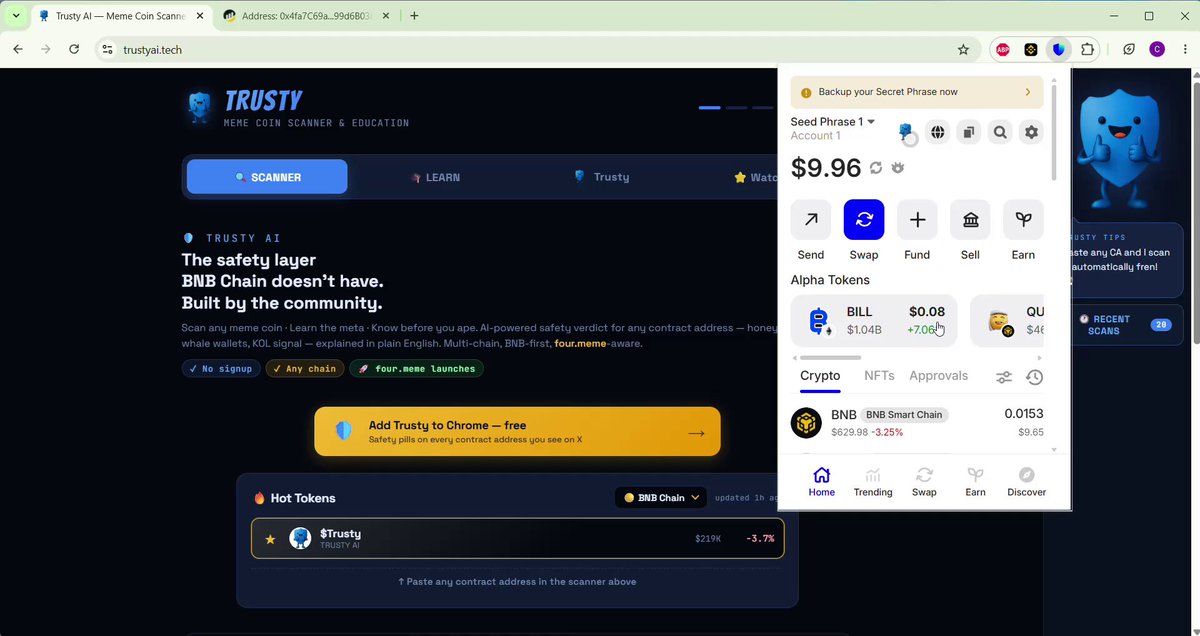Click the 'No signup' badge
This screenshot has width=1200, height=636.
[221, 369]
